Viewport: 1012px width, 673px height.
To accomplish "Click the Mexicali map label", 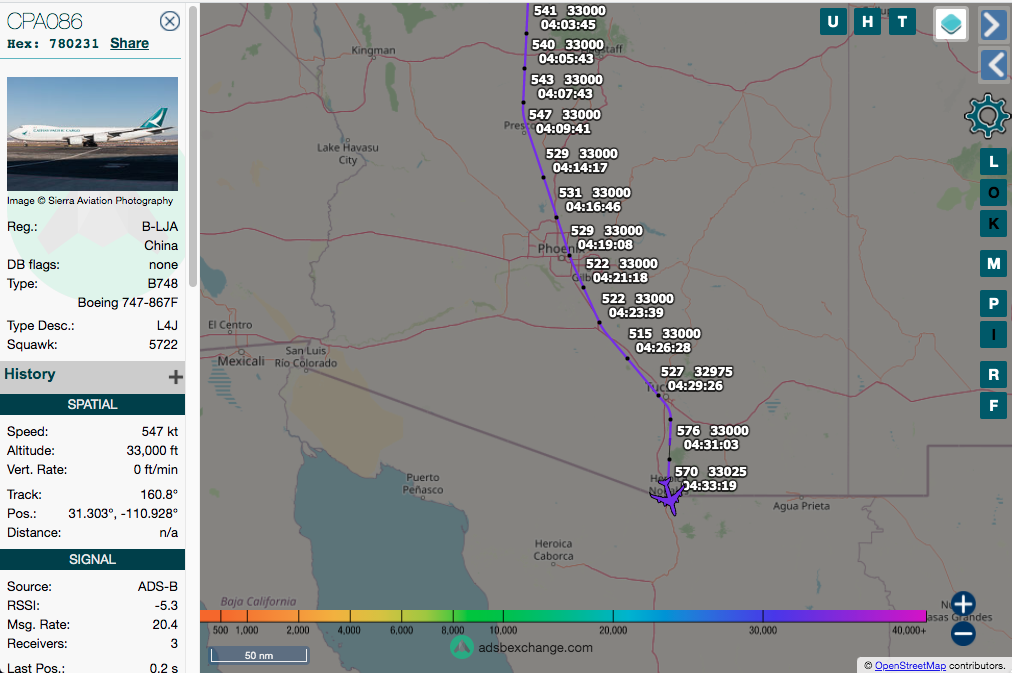I will pos(241,361).
